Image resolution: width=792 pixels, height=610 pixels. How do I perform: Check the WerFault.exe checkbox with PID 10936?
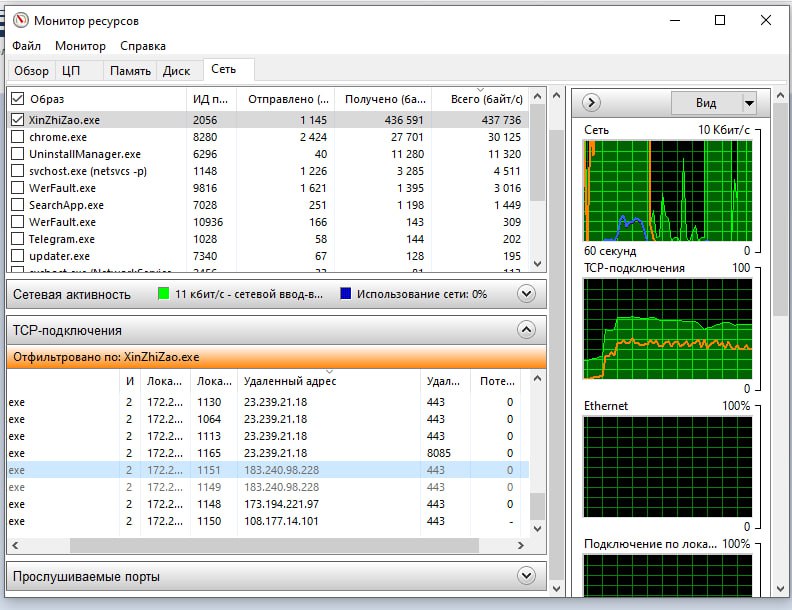pos(18,222)
